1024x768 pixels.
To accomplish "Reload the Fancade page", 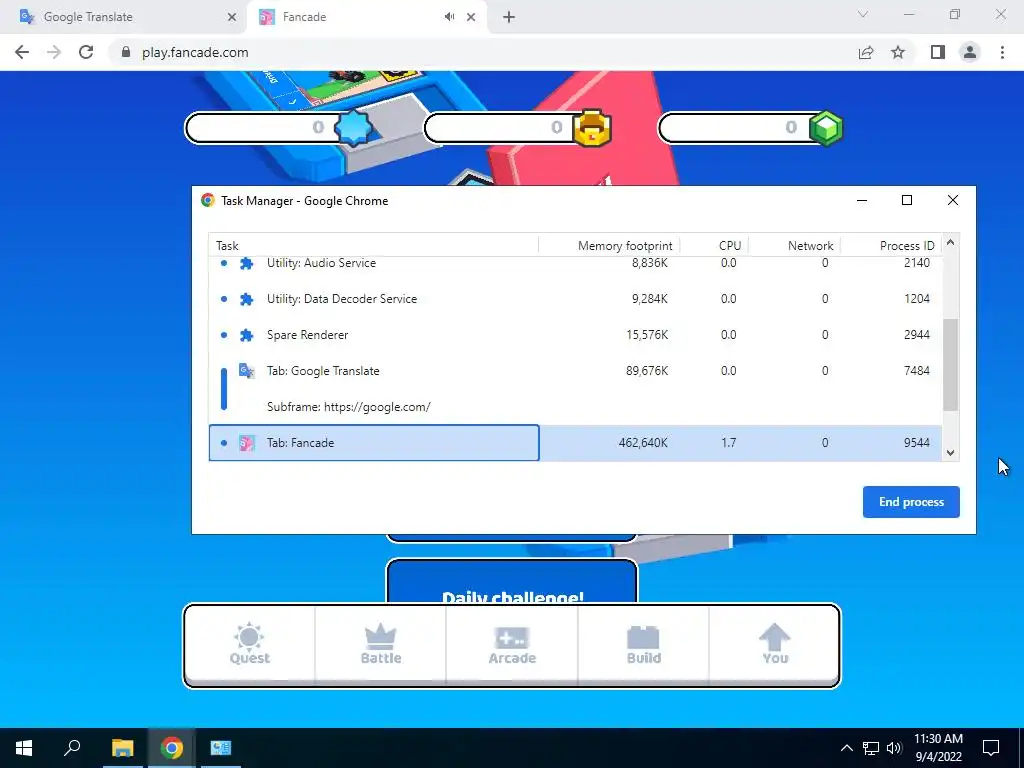I will 86,52.
